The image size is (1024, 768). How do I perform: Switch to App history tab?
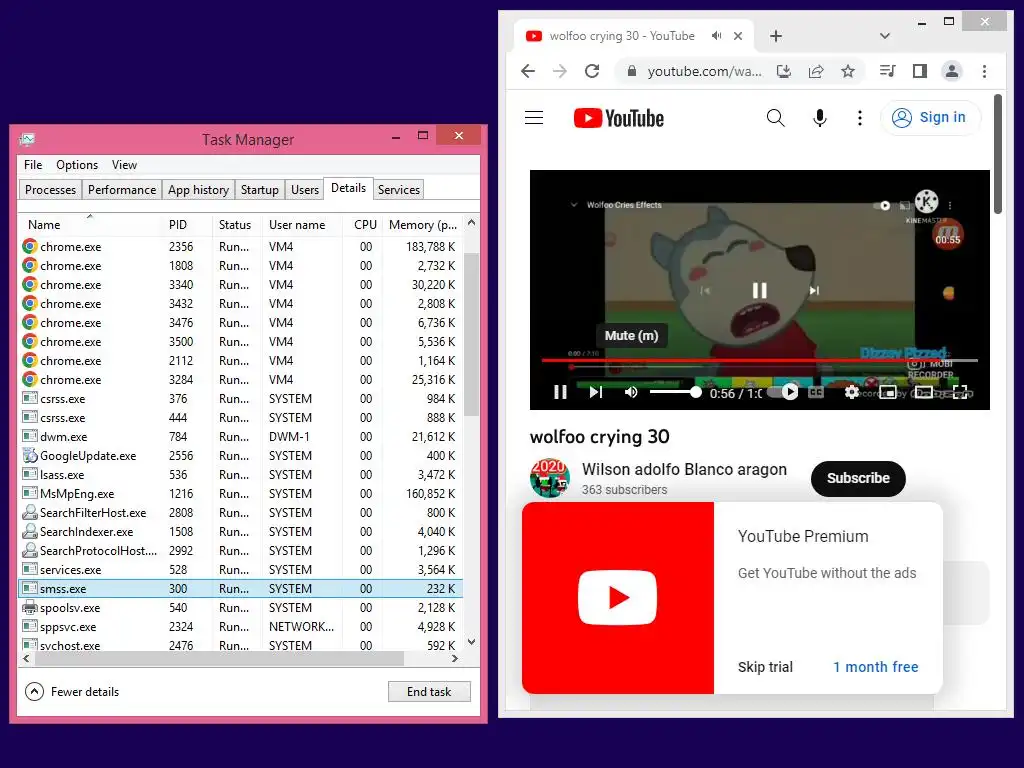(x=198, y=189)
